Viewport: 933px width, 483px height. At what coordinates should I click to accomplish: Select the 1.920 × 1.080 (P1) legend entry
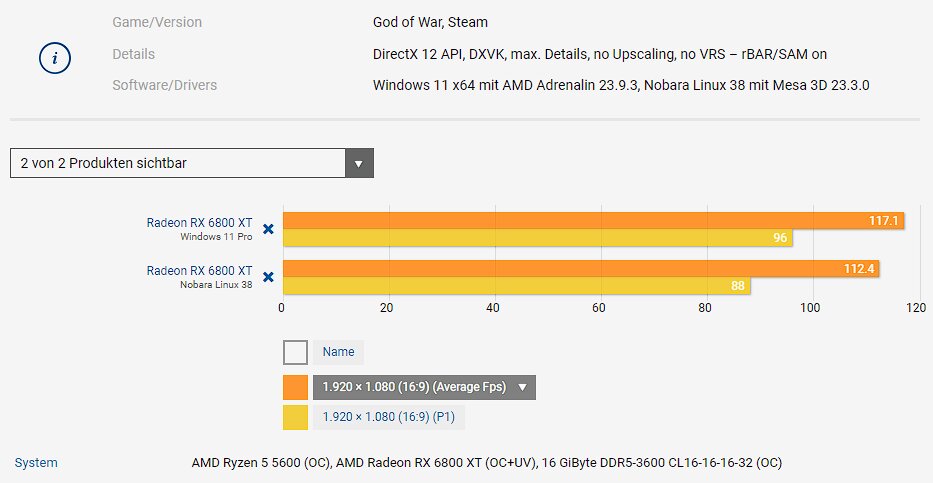[x=389, y=417]
